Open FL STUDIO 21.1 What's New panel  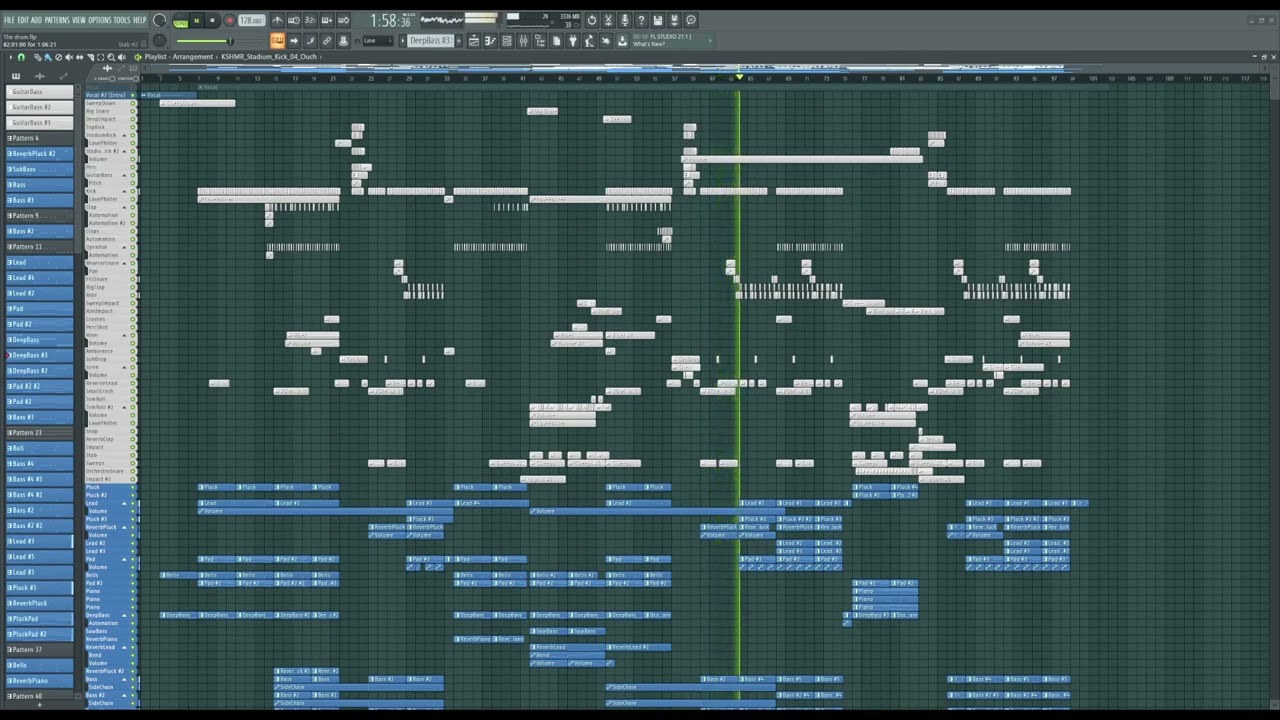tap(670, 41)
